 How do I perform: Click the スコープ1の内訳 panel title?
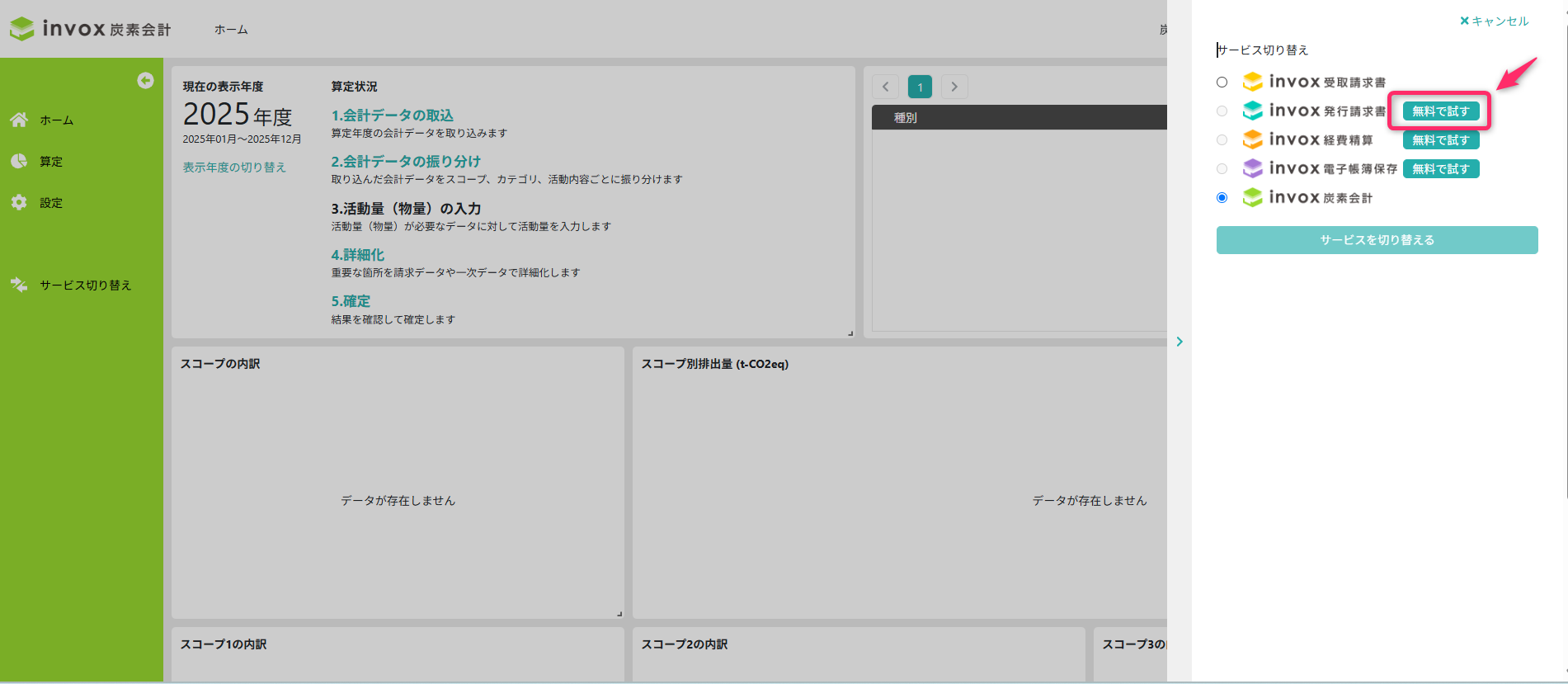[224, 644]
